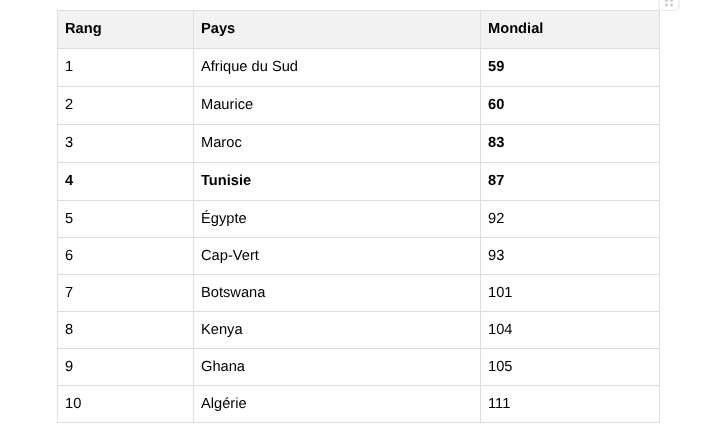
Task: Select the Algérie cell
Action: [x=223, y=404]
